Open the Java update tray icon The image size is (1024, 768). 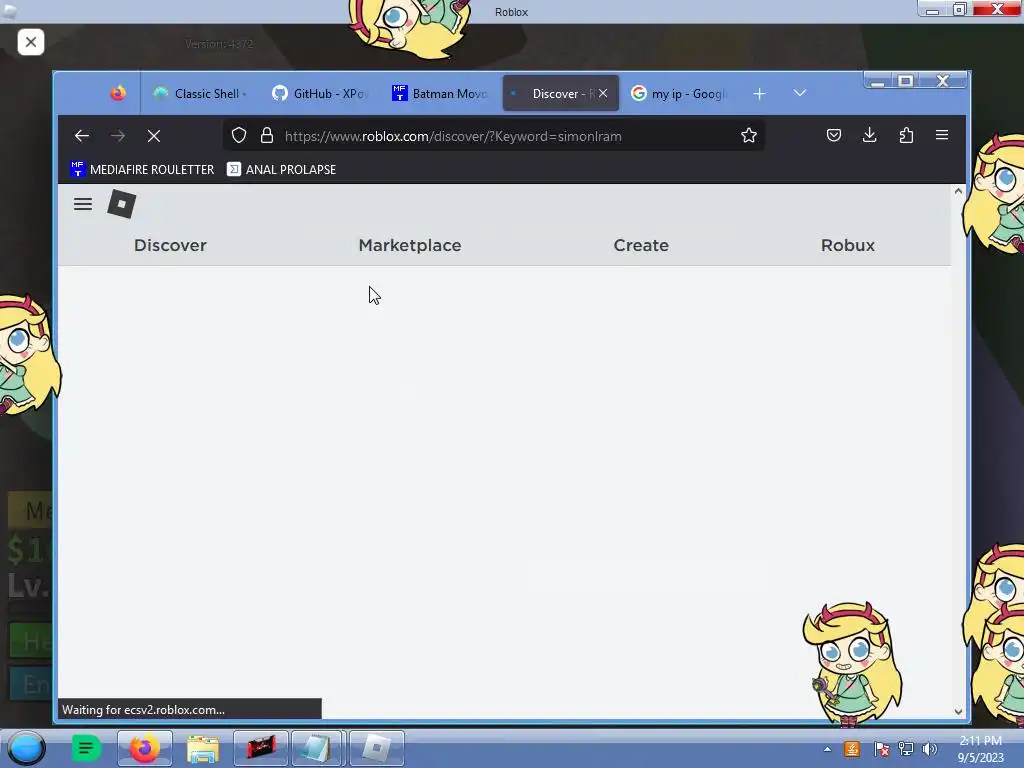(852, 749)
